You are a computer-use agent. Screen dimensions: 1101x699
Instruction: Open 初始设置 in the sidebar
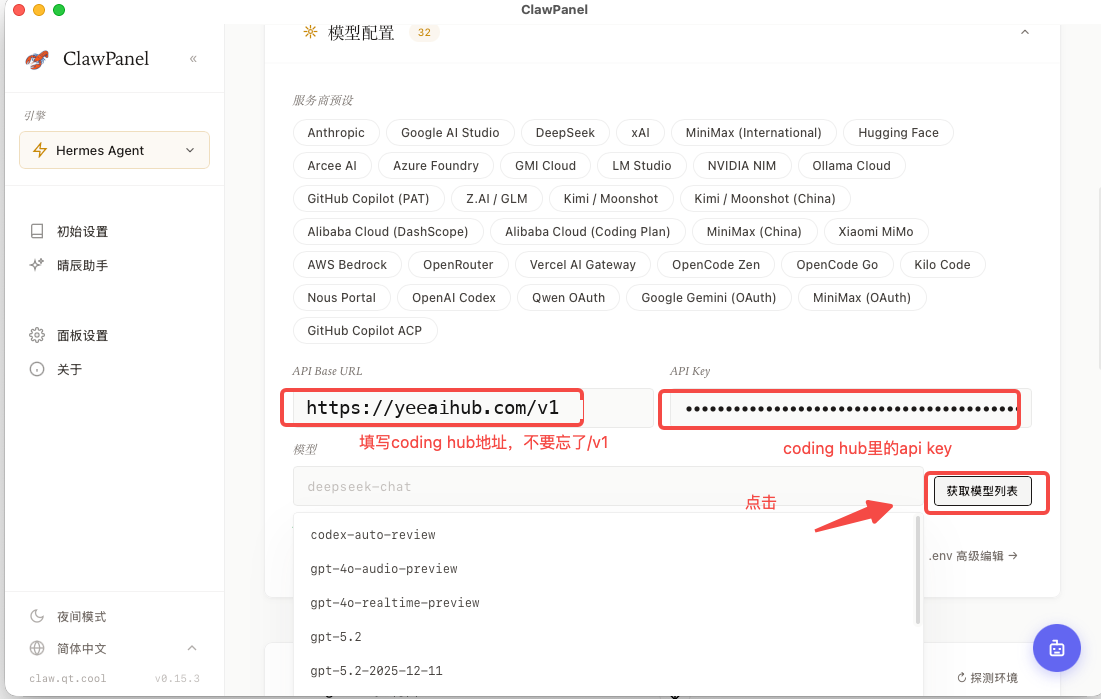coord(82,232)
